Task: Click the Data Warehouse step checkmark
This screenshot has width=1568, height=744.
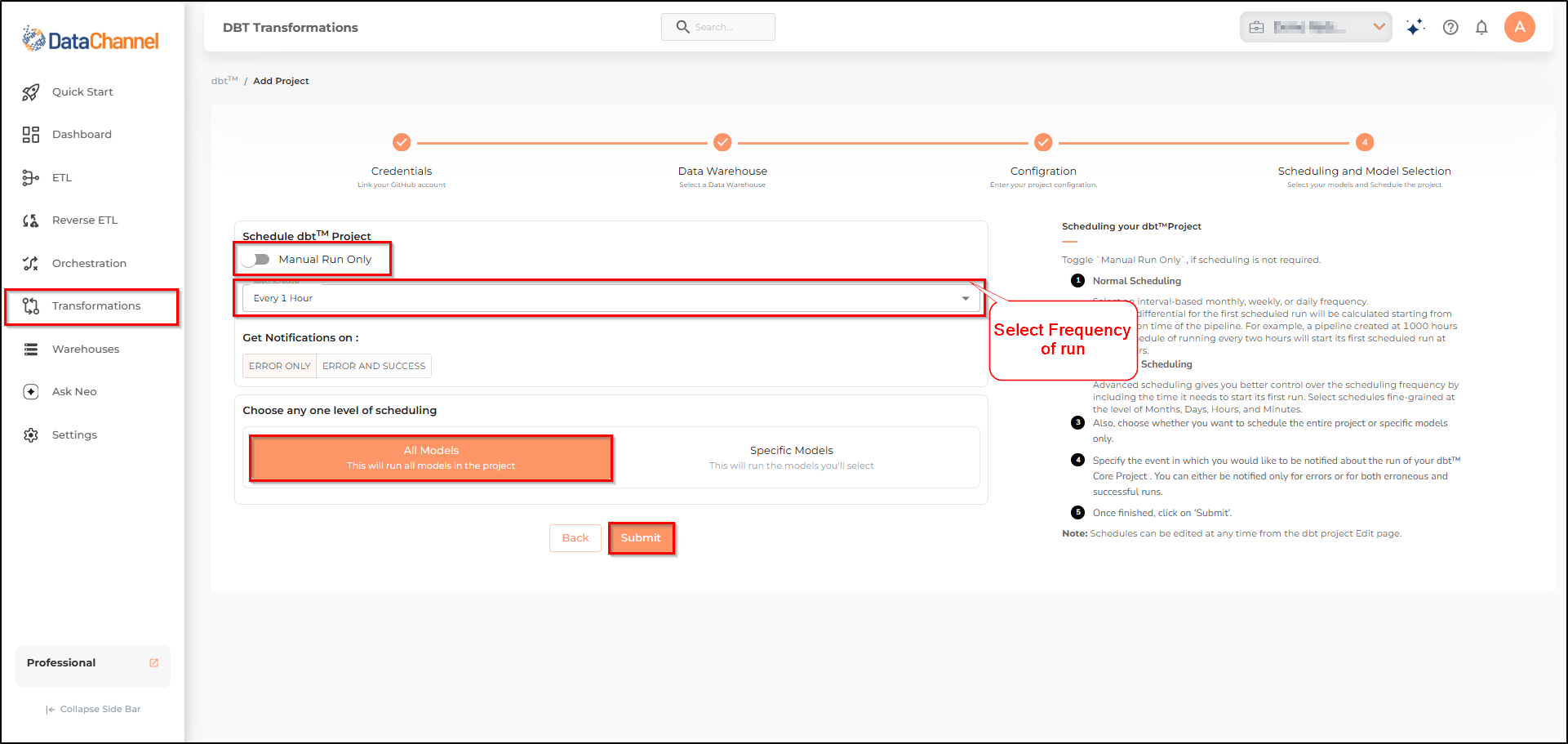Action: click(x=722, y=142)
